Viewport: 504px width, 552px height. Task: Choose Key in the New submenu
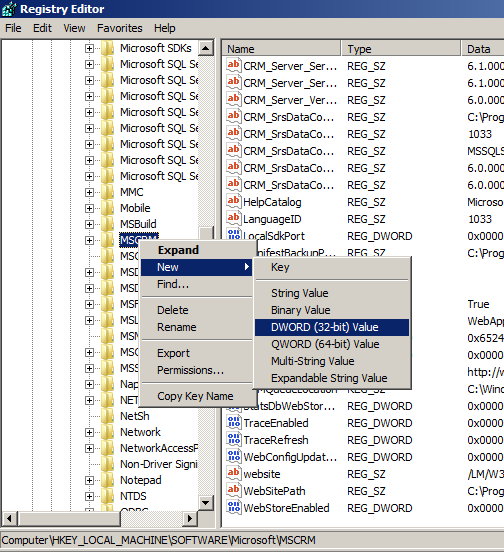pyautogui.click(x=332, y=268)
